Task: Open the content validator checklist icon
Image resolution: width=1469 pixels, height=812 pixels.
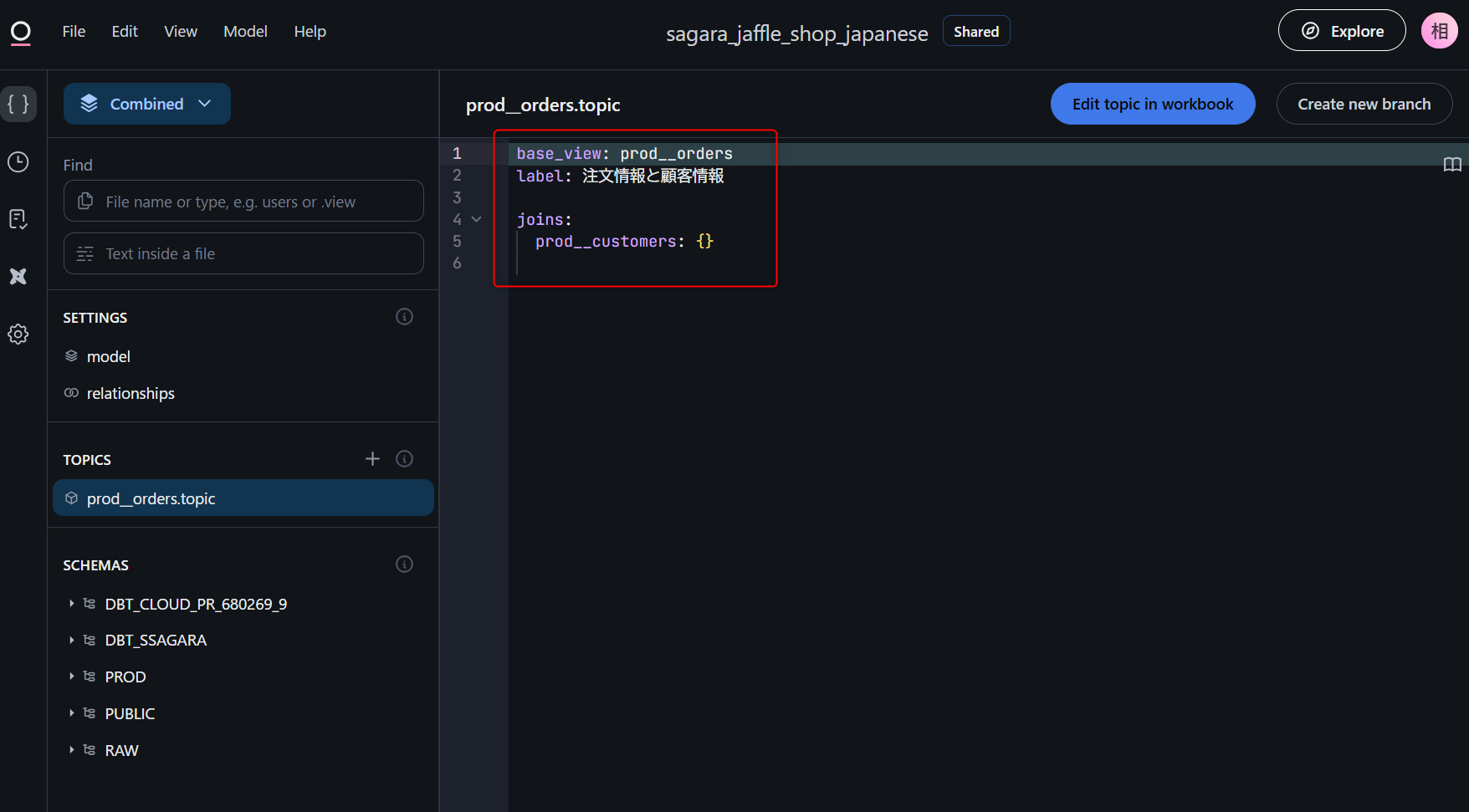Action: click(18, 219)
